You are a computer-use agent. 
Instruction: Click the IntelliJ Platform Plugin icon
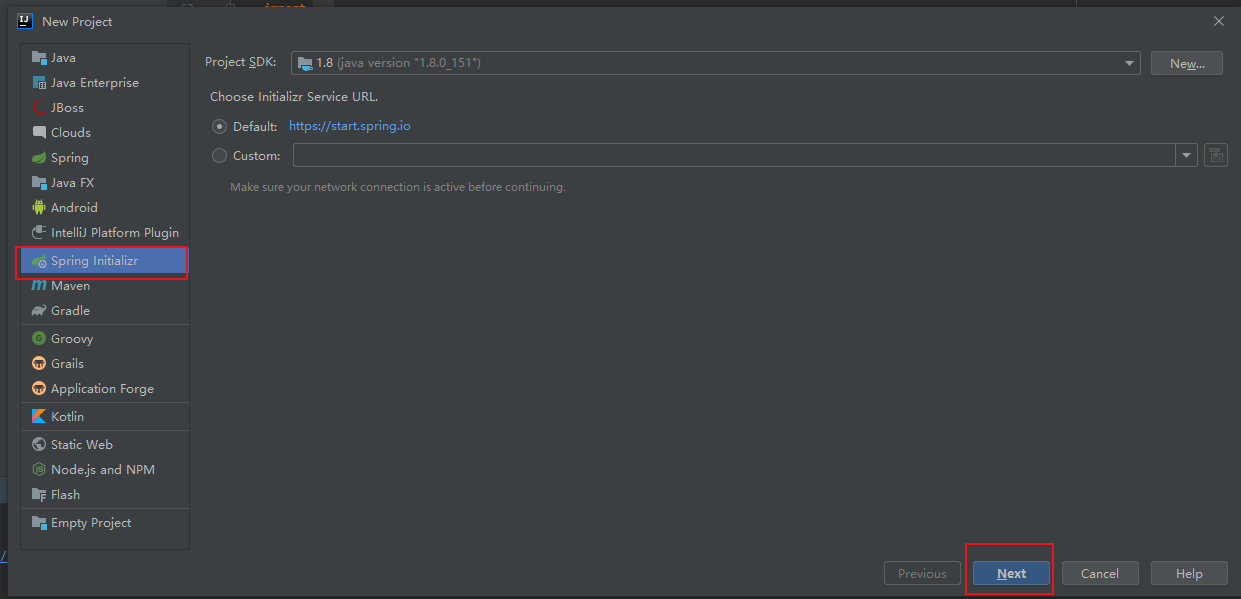[39, 233]
